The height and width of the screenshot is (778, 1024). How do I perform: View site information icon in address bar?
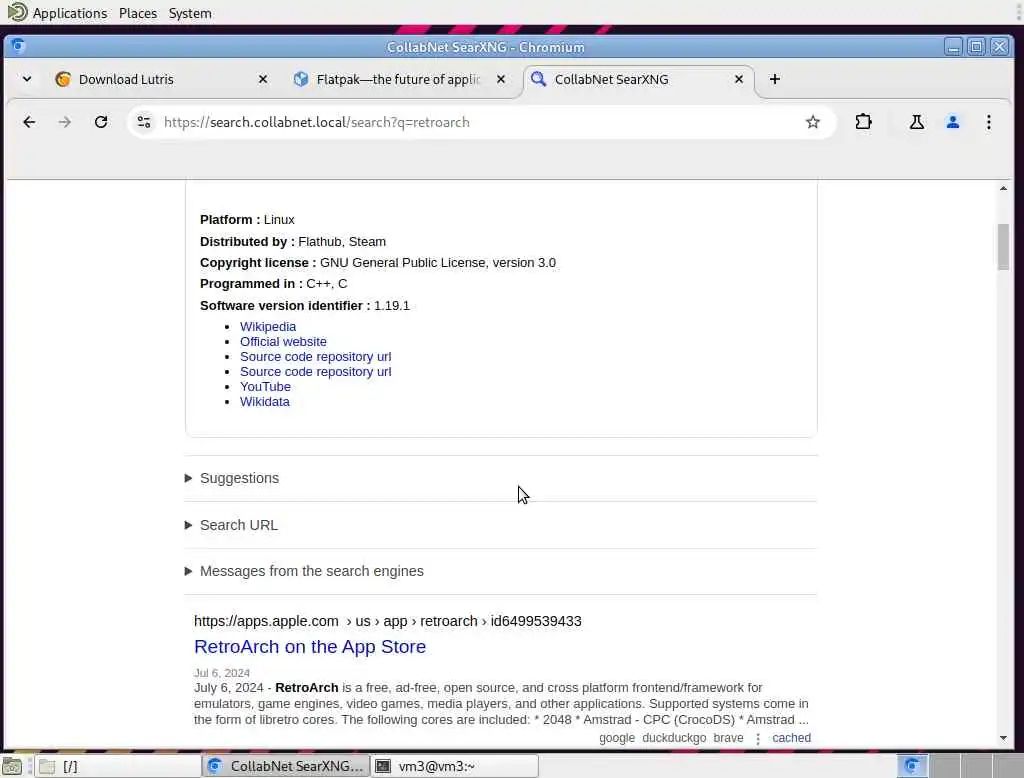pos(144,122)
